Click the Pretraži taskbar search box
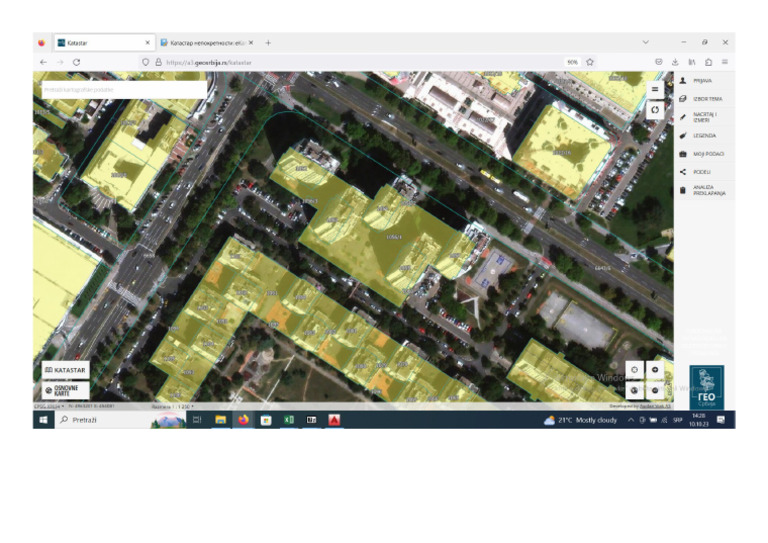 (x=120, y=420)
